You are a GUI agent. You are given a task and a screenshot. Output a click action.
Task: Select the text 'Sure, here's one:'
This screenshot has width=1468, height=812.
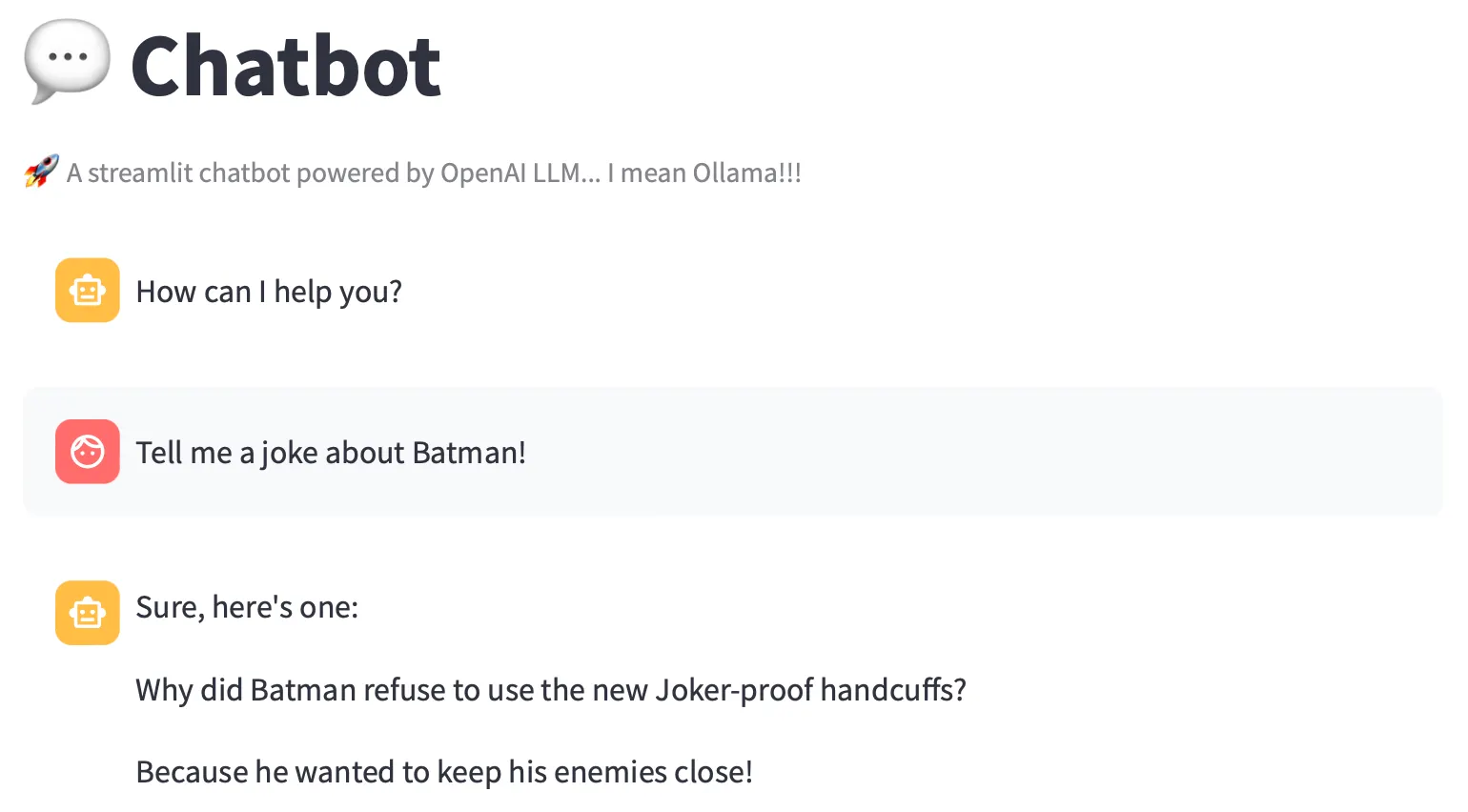247,607
